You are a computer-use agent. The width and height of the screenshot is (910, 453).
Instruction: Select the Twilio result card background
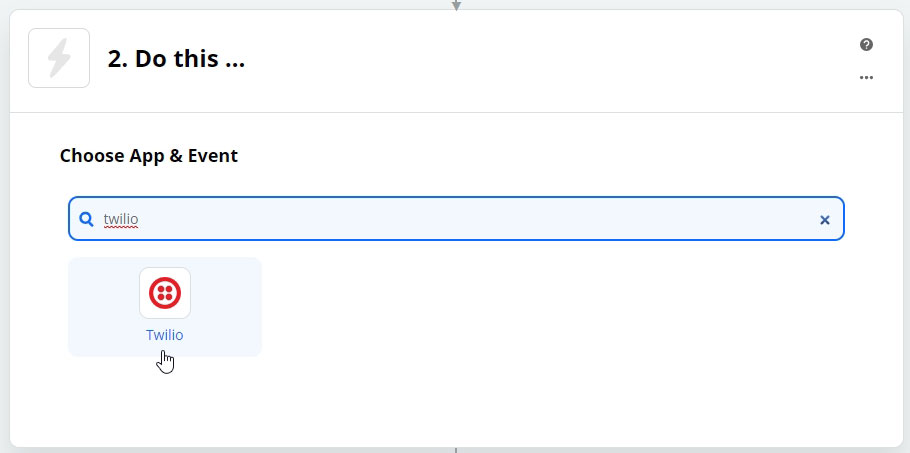click(x=165, y=307)
